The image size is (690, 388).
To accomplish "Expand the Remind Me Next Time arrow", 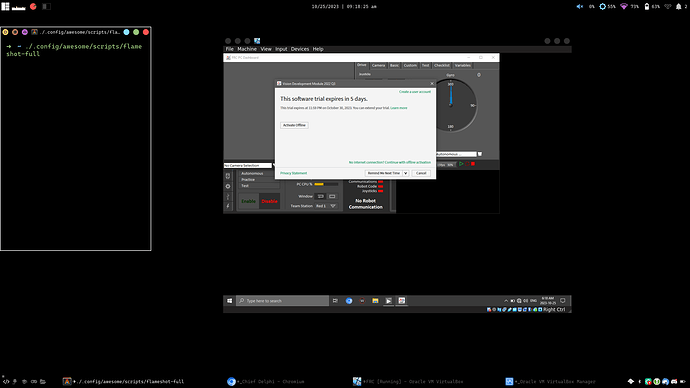I will point(406,173).
